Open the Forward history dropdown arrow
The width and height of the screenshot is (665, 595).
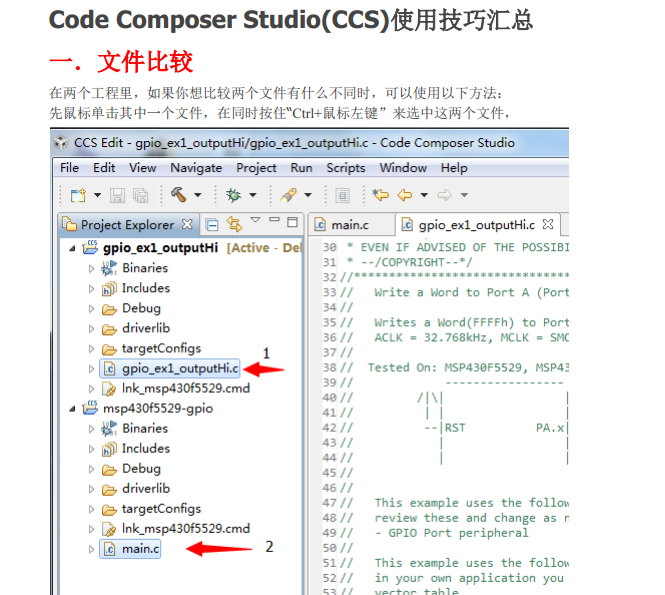(x=464, y=195)
